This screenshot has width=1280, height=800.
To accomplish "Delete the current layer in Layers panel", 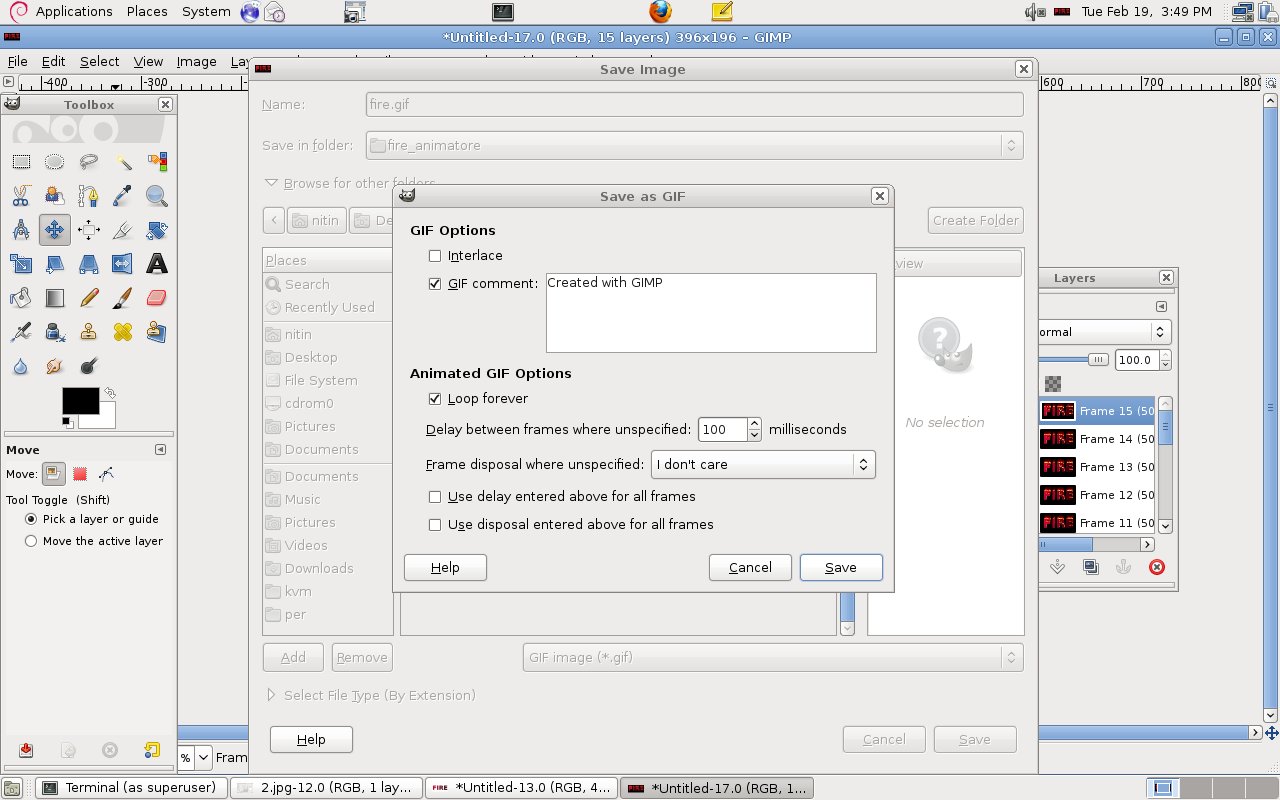I will coord(1157,567).
